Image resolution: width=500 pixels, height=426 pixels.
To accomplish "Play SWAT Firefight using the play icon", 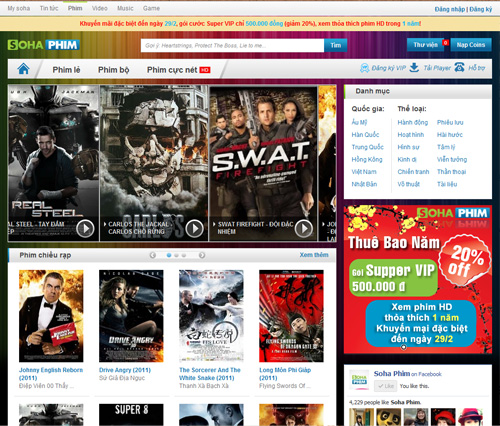I will pos(303,229).
